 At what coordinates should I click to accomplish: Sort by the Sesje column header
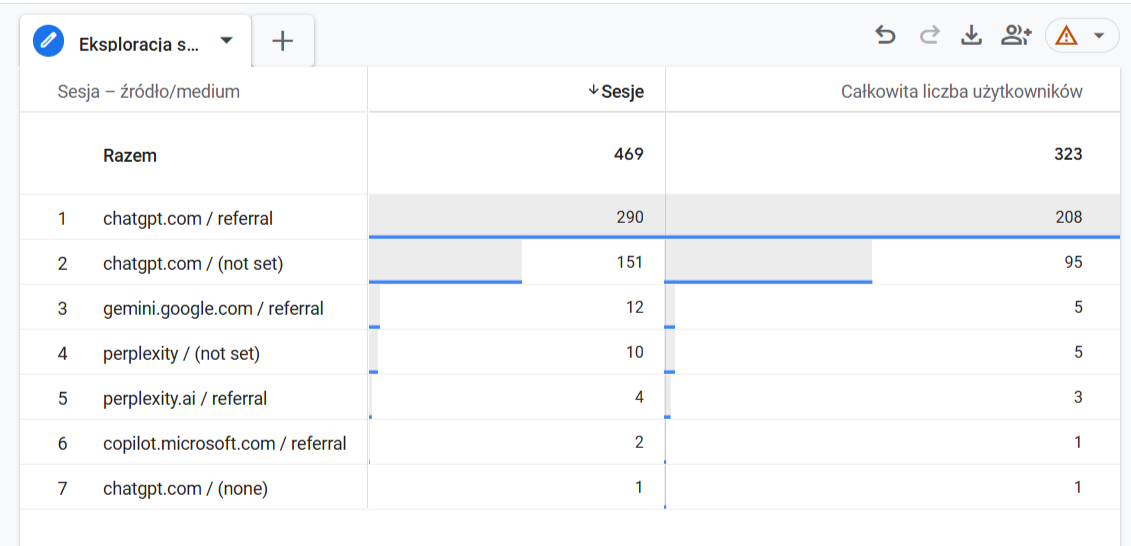pyautogui.click(x=622, y=92)
